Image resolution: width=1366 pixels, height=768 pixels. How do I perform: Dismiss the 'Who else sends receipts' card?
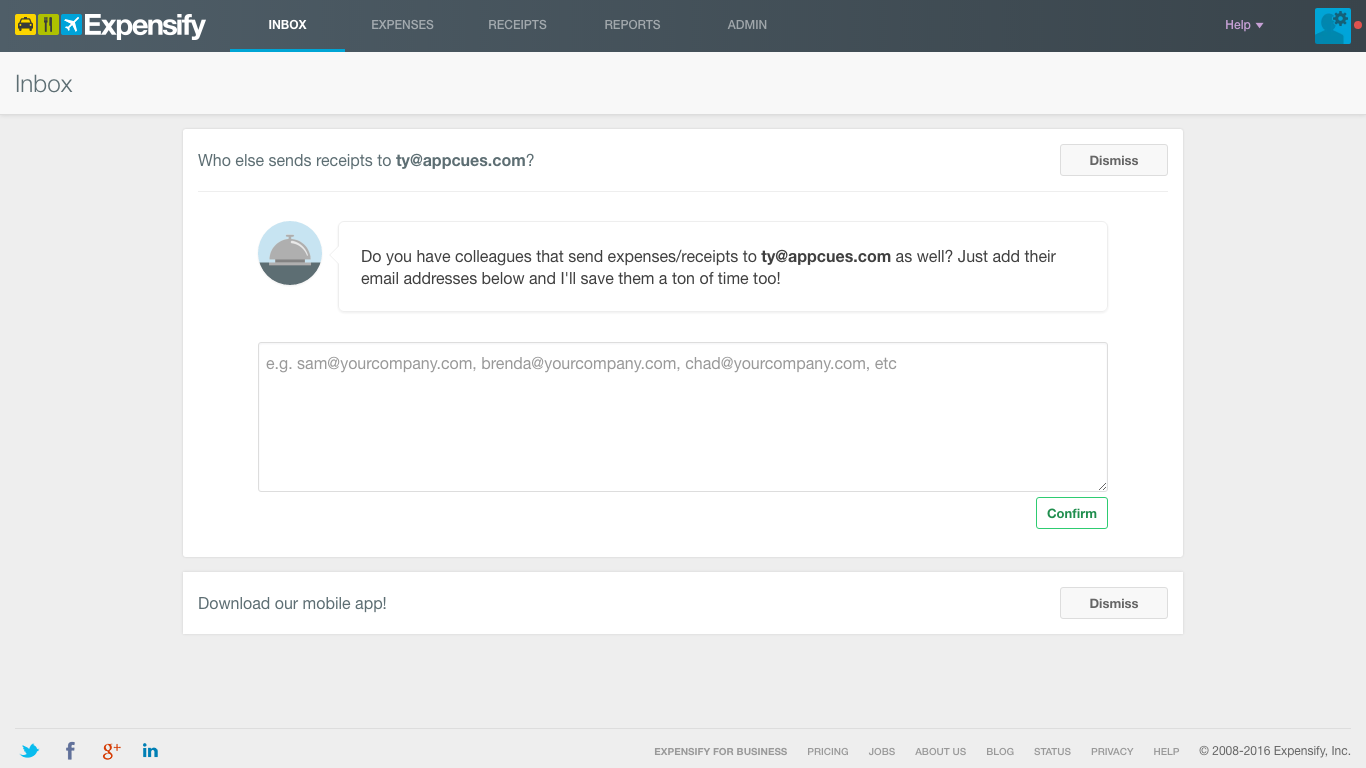pyautogui.click(x=1113, y=160)
